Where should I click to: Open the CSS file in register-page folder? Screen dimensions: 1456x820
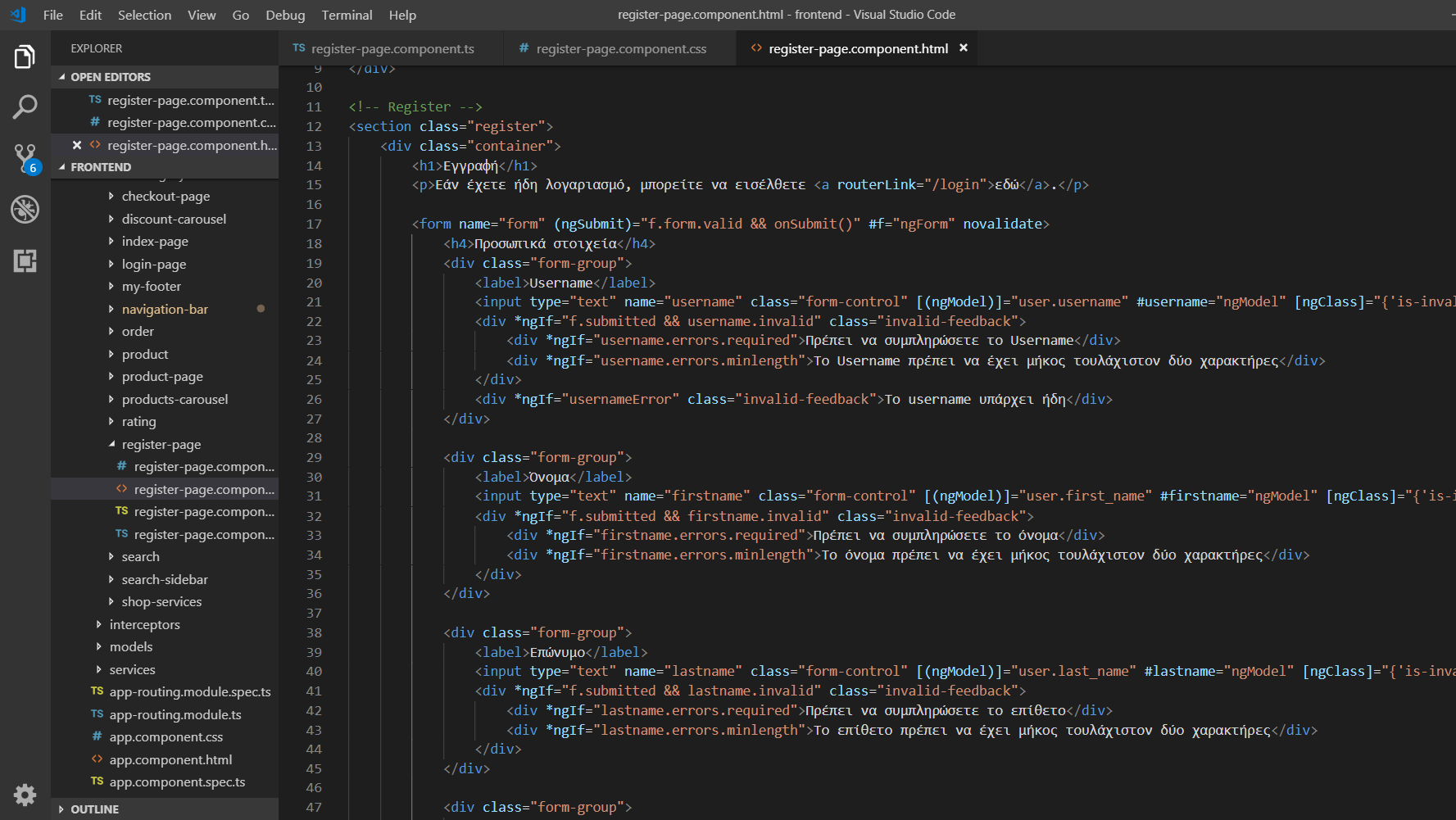pos(165,467)
